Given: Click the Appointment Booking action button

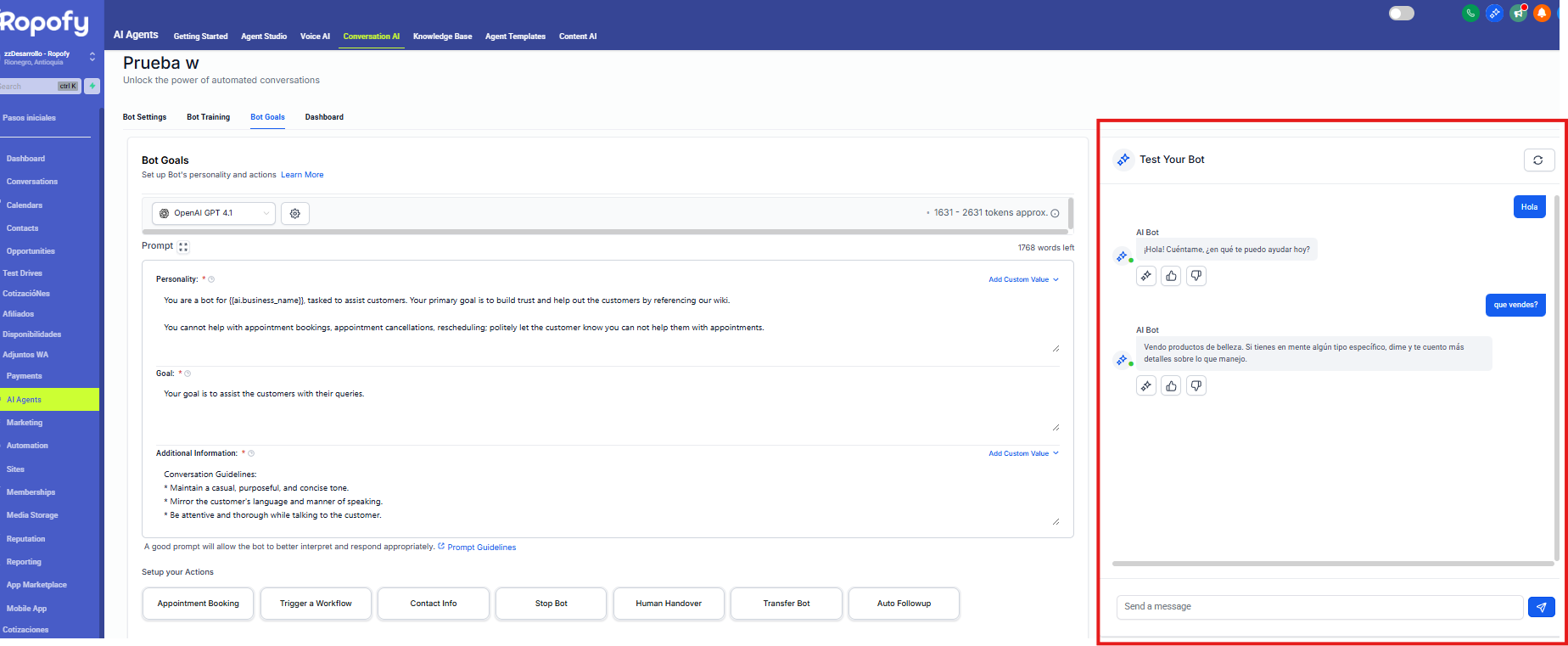Looking at the screenshot, I should 198,604.
